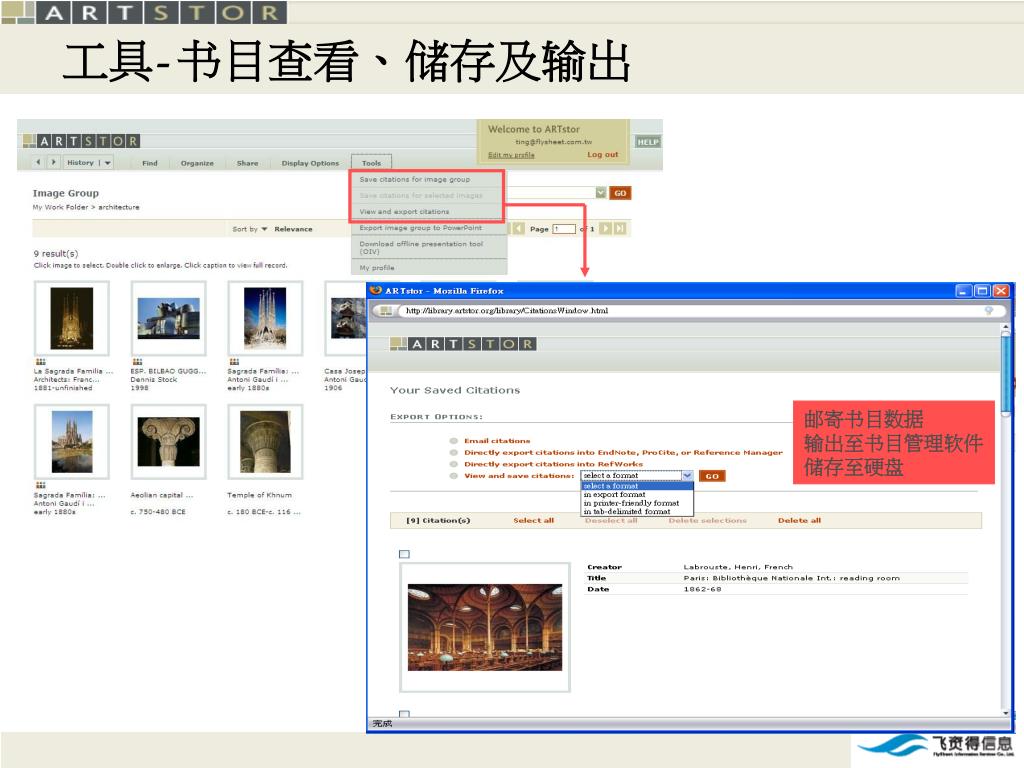Select export into RefWorks radio button

pos(453,464)
